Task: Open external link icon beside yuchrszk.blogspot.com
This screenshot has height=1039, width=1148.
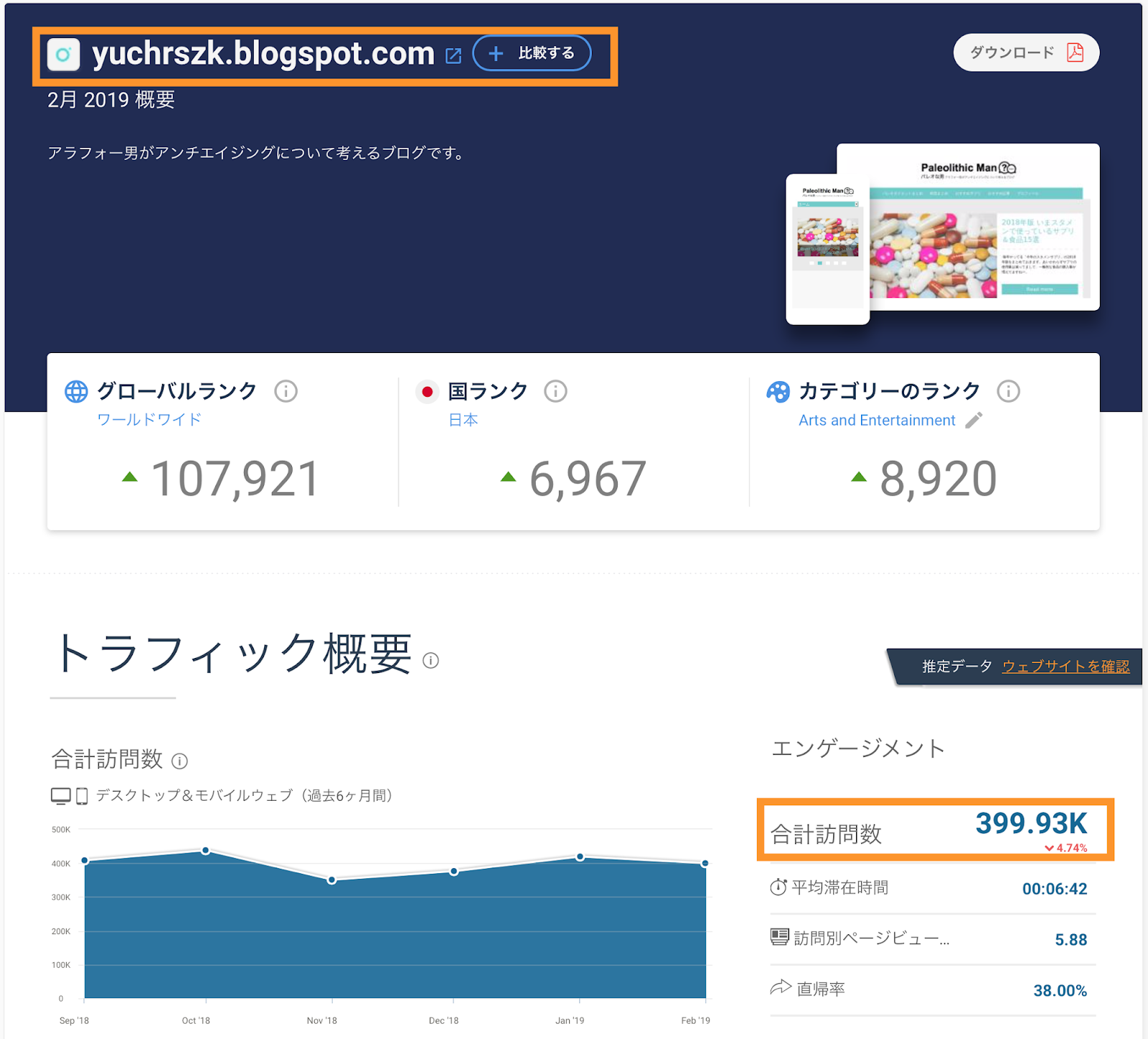Action: tap(453, 55)
